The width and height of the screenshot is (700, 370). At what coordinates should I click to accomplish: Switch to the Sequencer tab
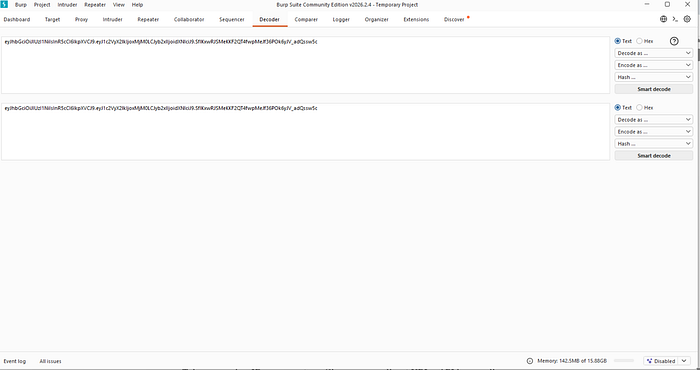pyautogui.click(x=232, y=20)
